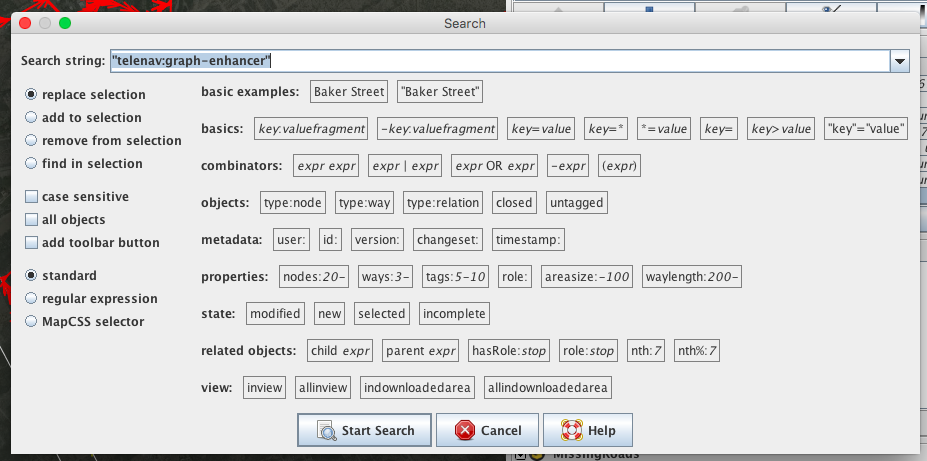Insert the waylength:200- filter
Screen dimensions: 927x461
pos(692,277)
